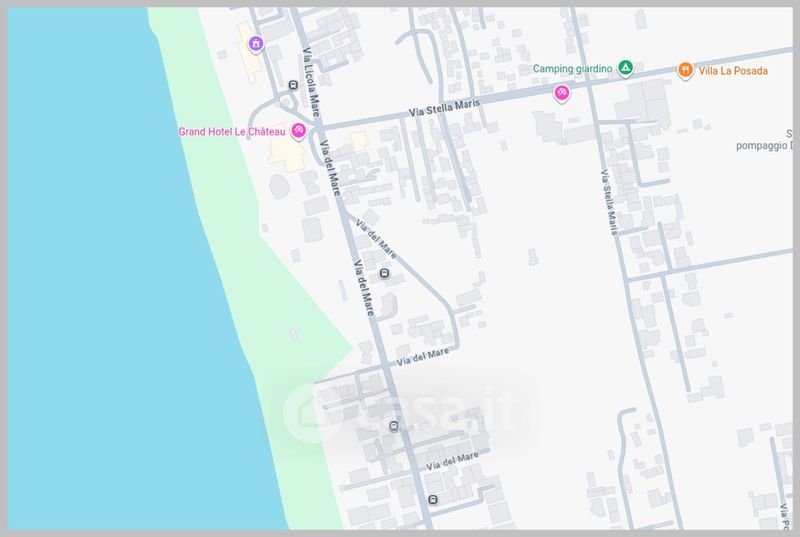Open the orange Villa La Posada restaurant marker
This screenshot has height=537, width=800.
(685, 70)
